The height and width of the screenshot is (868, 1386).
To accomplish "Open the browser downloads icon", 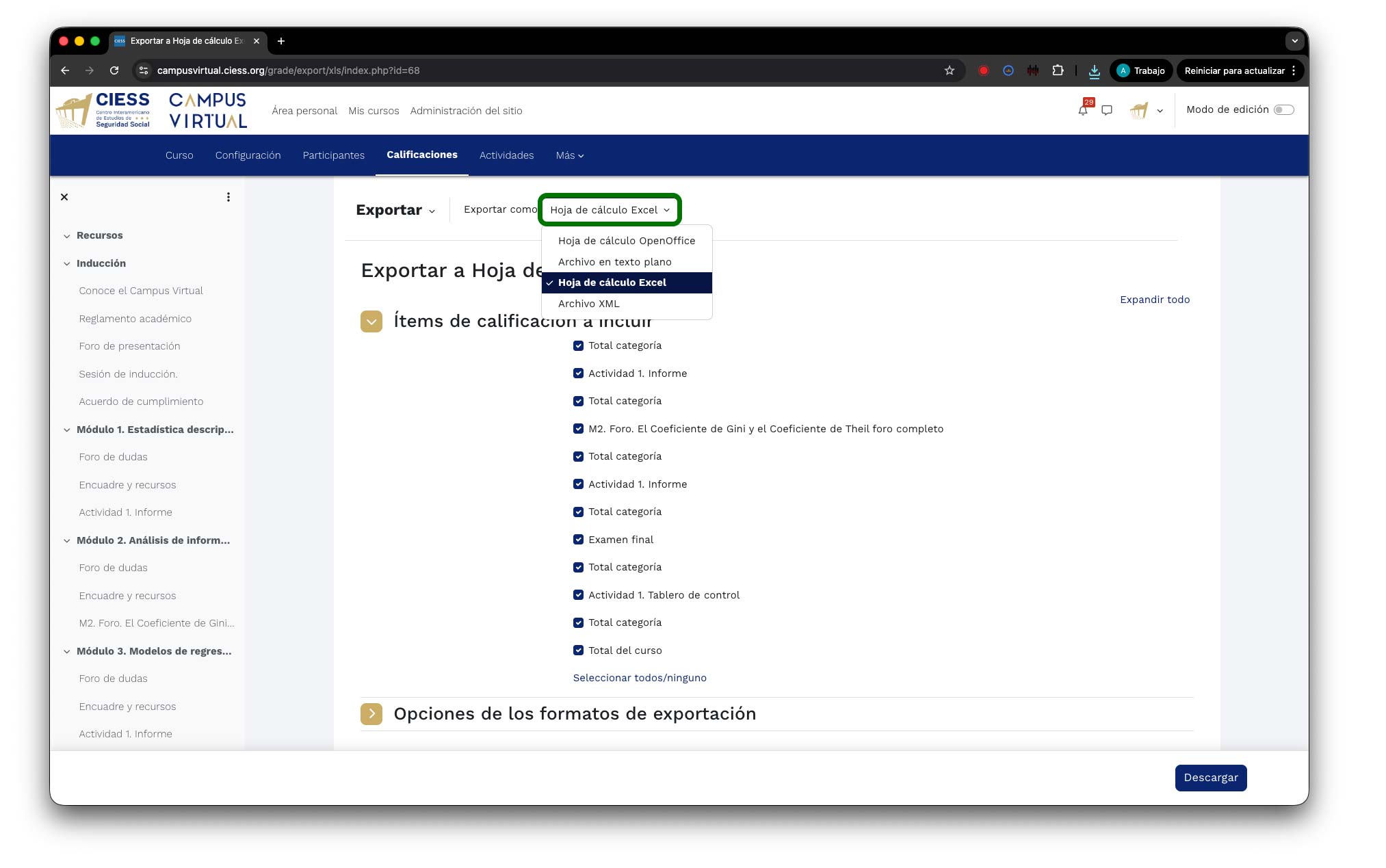I will pos(1094,70).
